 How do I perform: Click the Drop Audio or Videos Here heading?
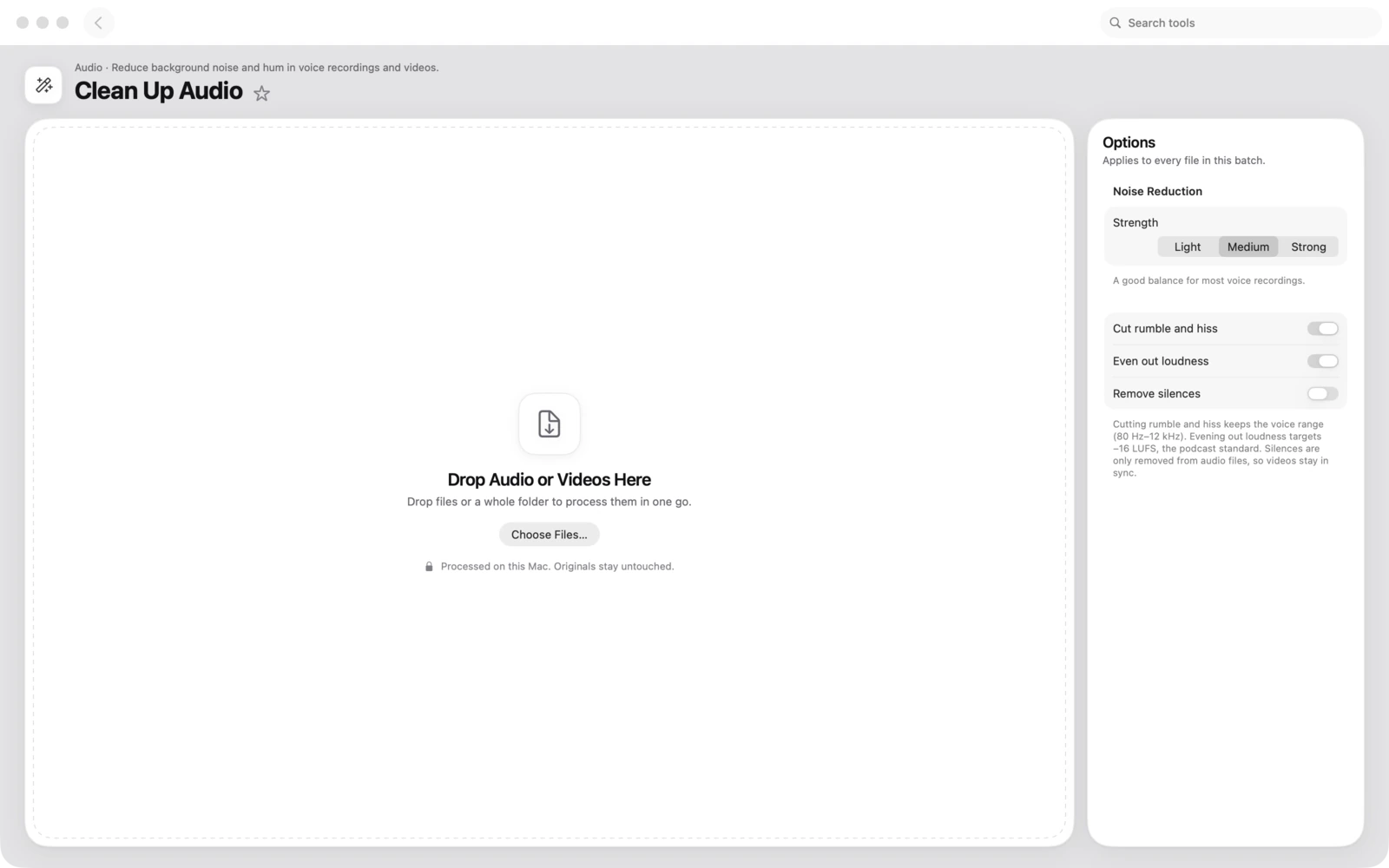[550, 479]
